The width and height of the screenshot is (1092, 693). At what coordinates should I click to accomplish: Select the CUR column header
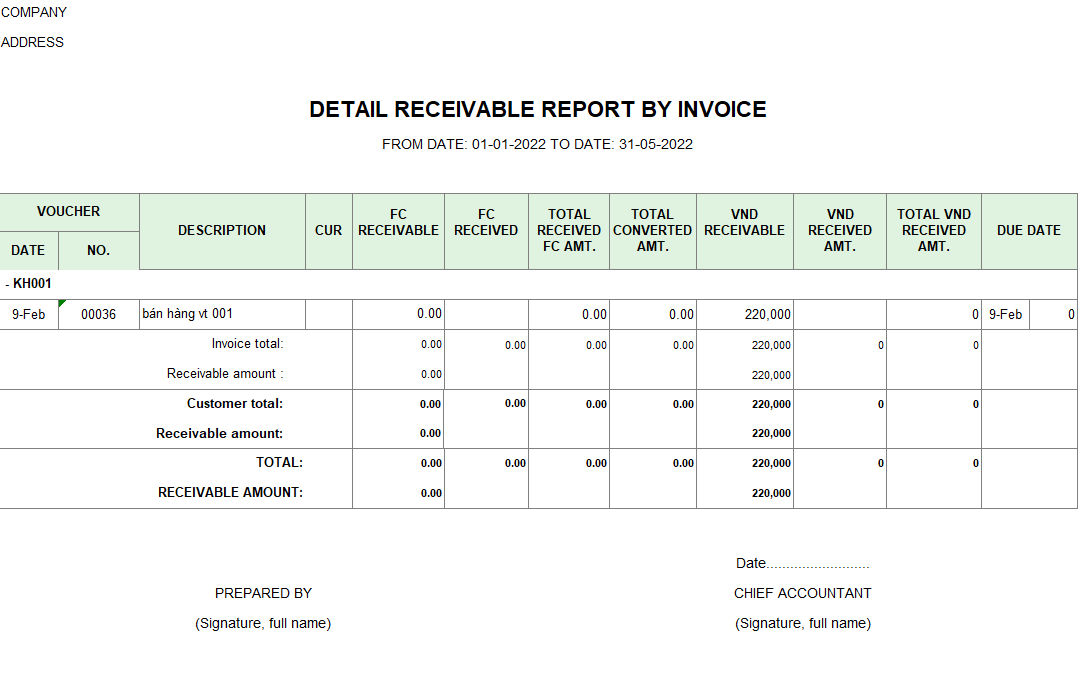pyautogui.click(x=329, y=231)
